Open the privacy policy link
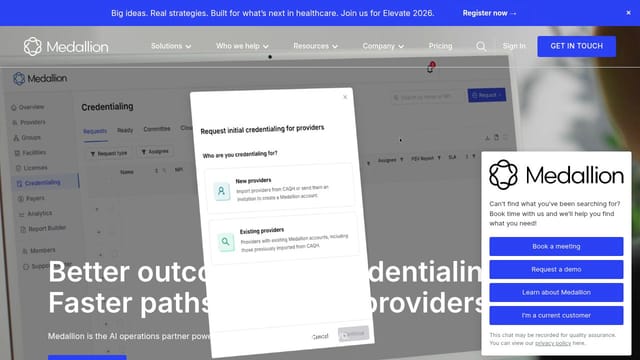 (553, 343)
